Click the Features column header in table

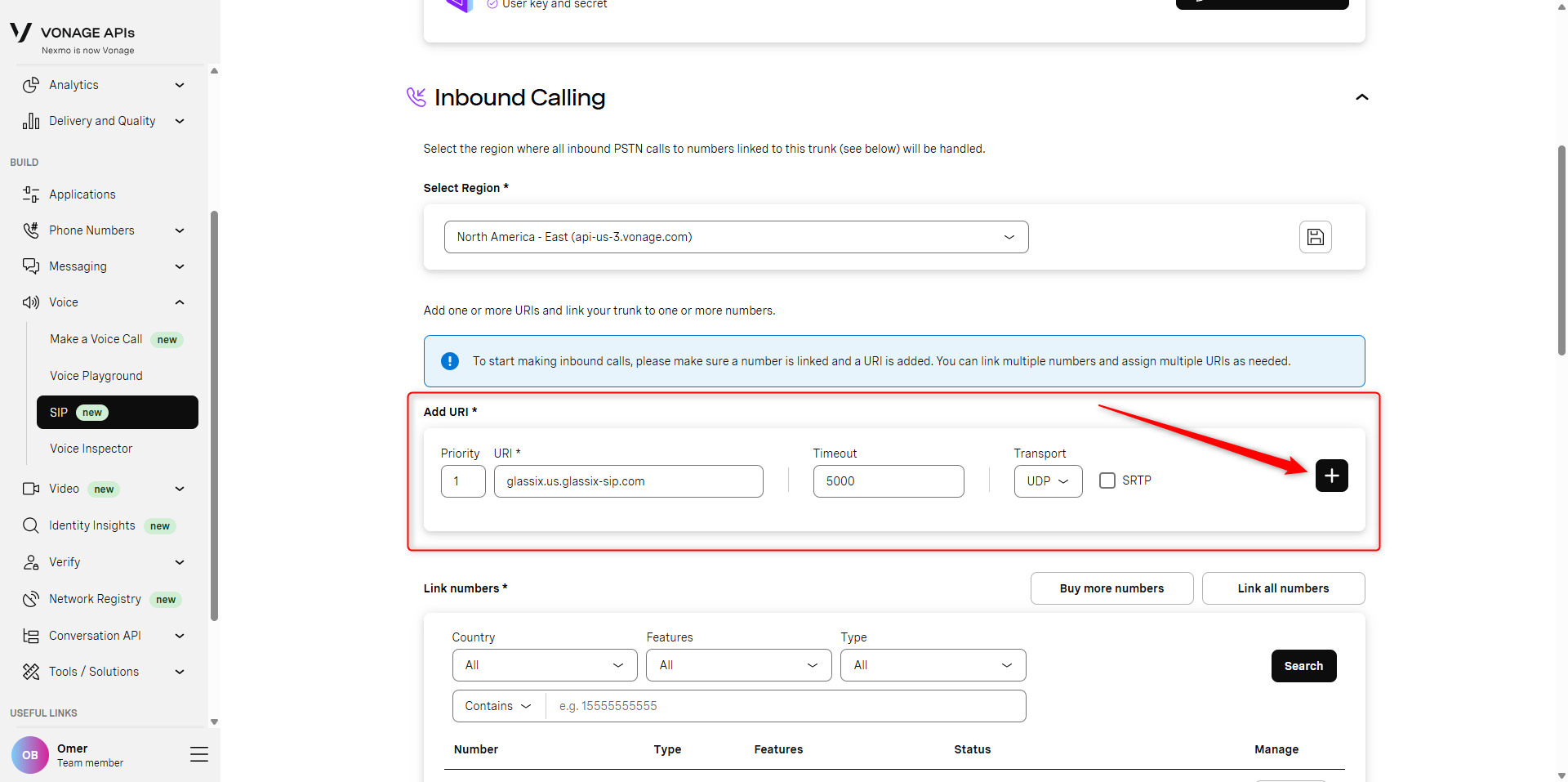(x=778, y=749)
